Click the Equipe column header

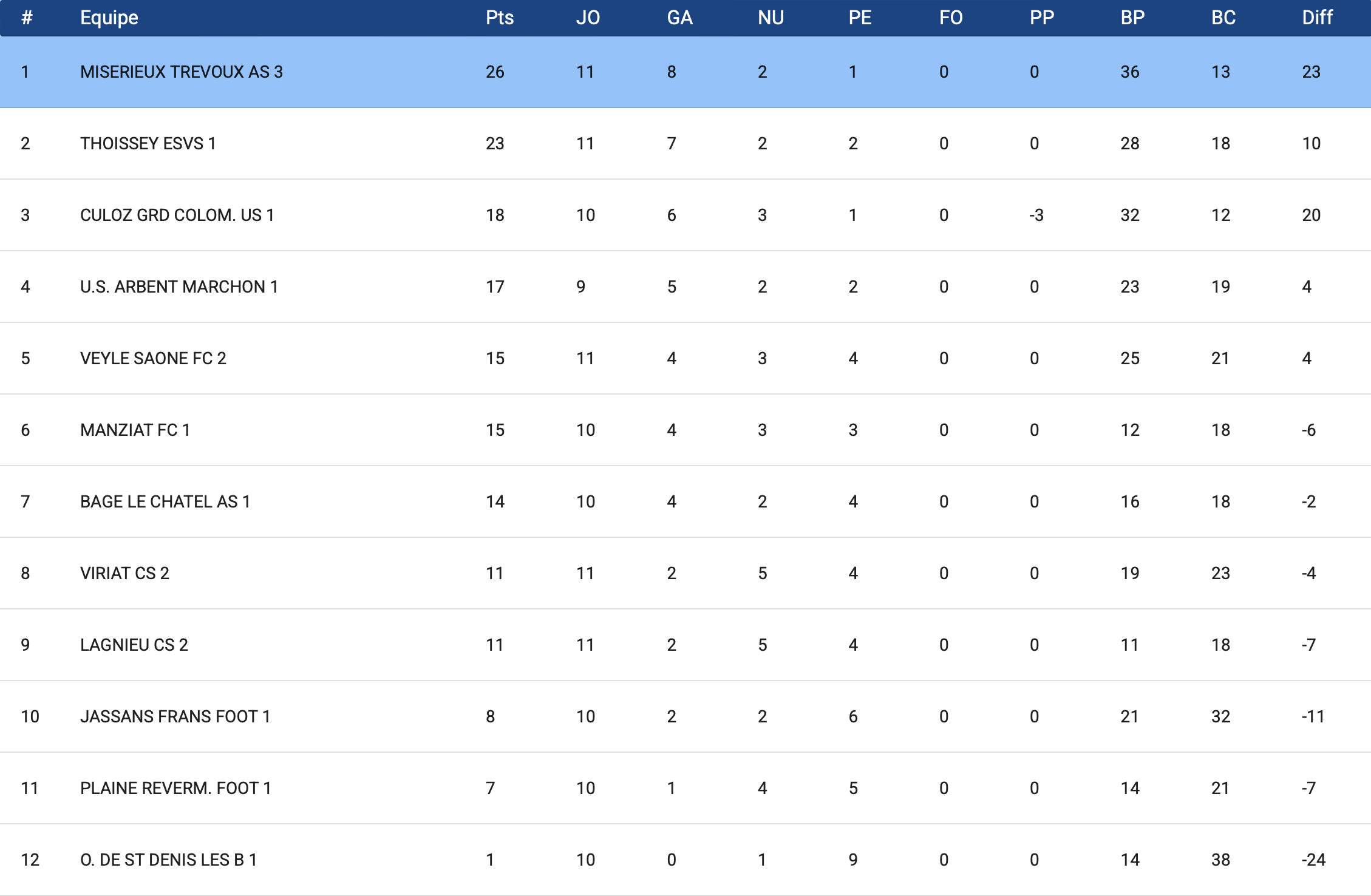click(109, 18)
